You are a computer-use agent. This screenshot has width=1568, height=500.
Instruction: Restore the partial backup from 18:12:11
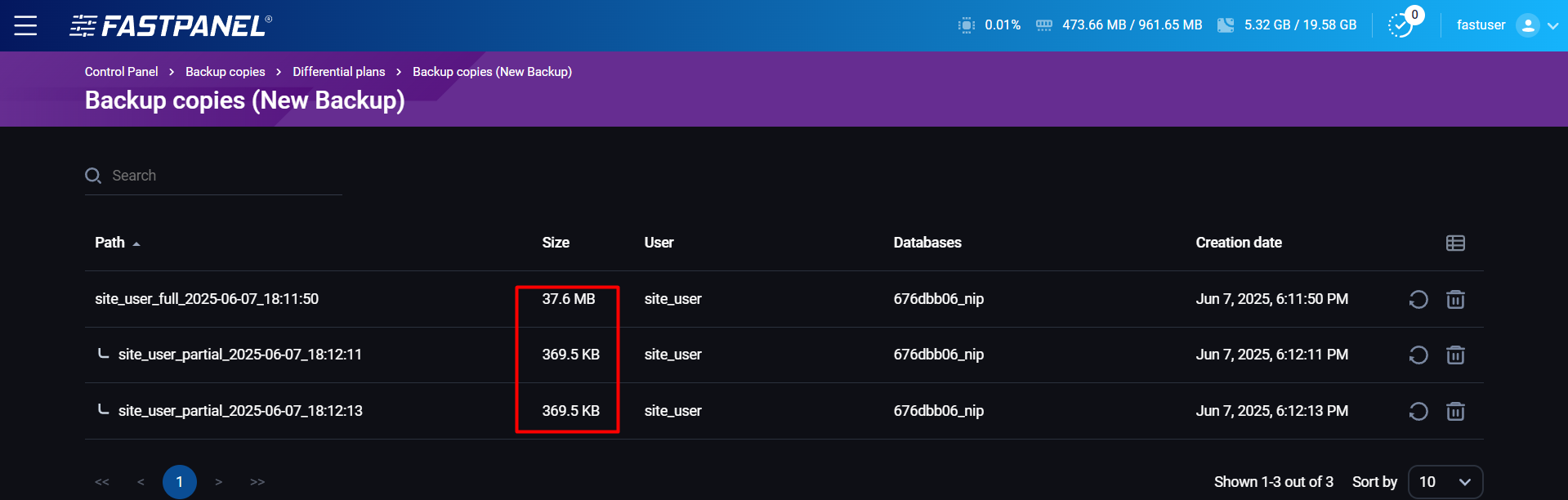pos(1418,355)
